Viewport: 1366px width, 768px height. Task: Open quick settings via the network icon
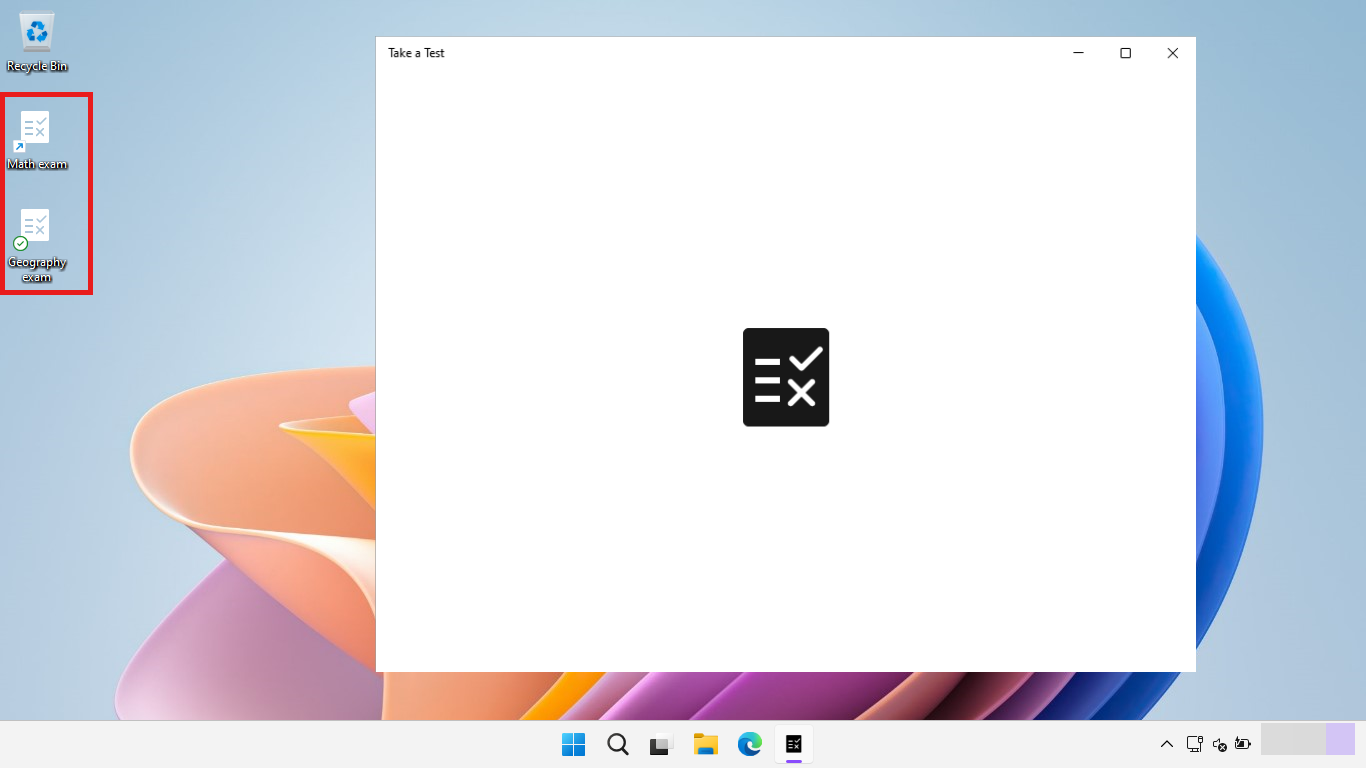(1195, 744)
